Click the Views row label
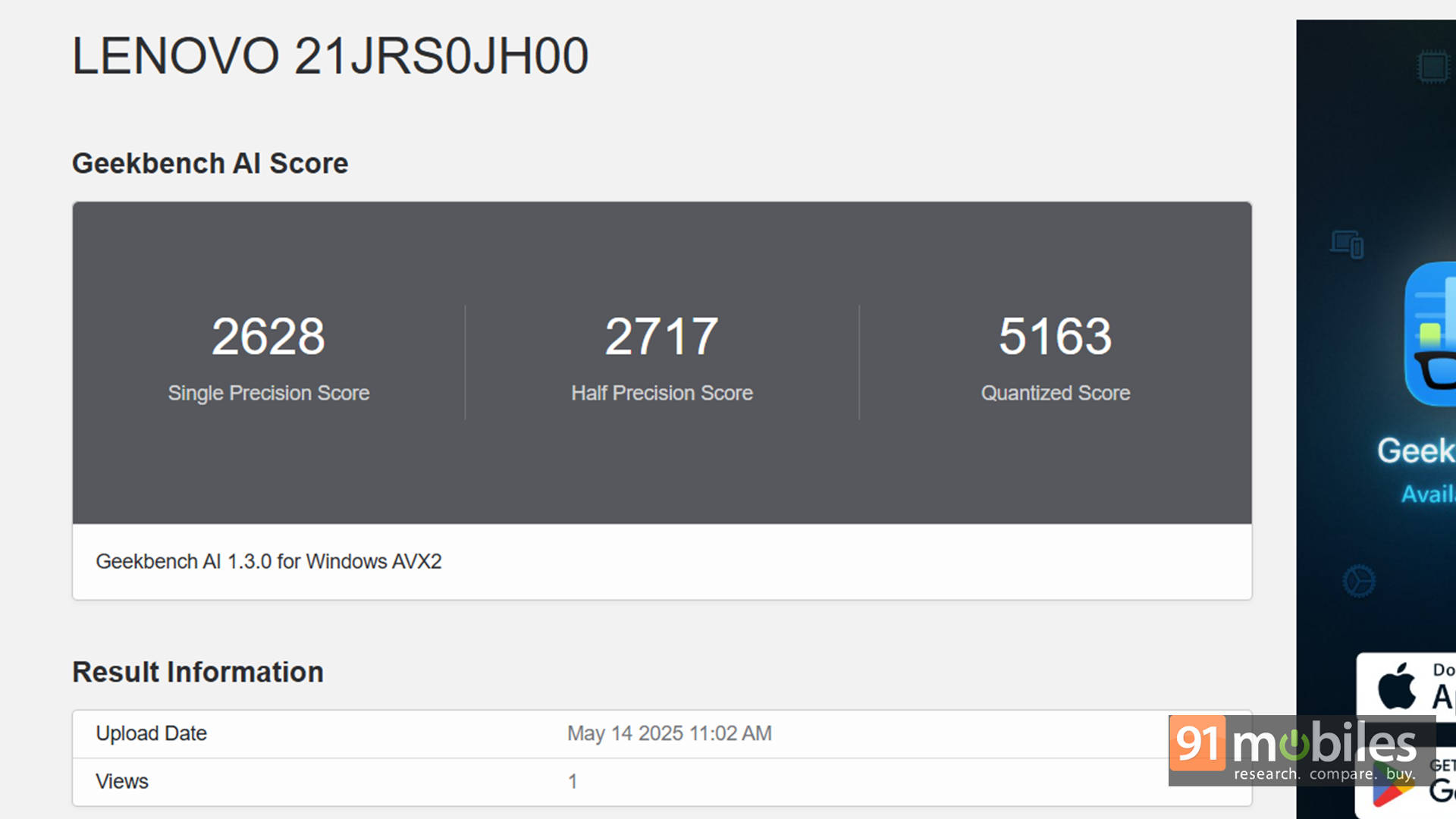 pyautogui.click(x=122, y=781)
